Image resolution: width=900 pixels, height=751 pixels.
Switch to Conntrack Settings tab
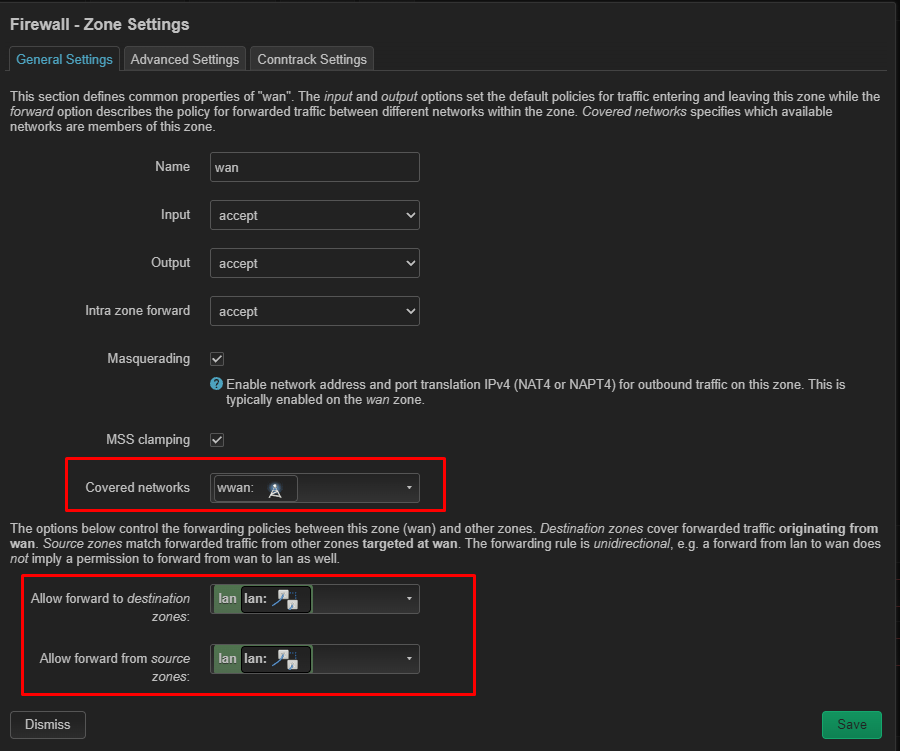312,59
